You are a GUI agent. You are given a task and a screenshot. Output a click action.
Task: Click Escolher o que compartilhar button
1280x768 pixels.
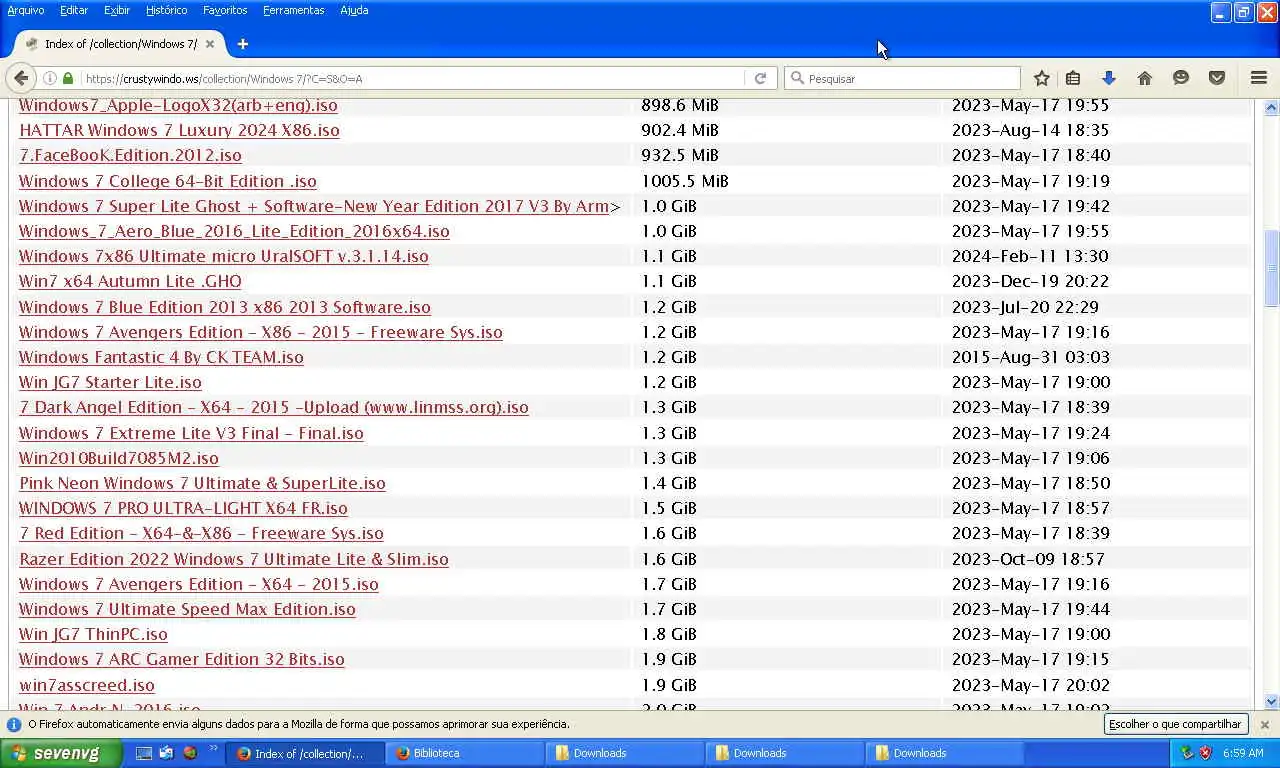point(1175,724)
